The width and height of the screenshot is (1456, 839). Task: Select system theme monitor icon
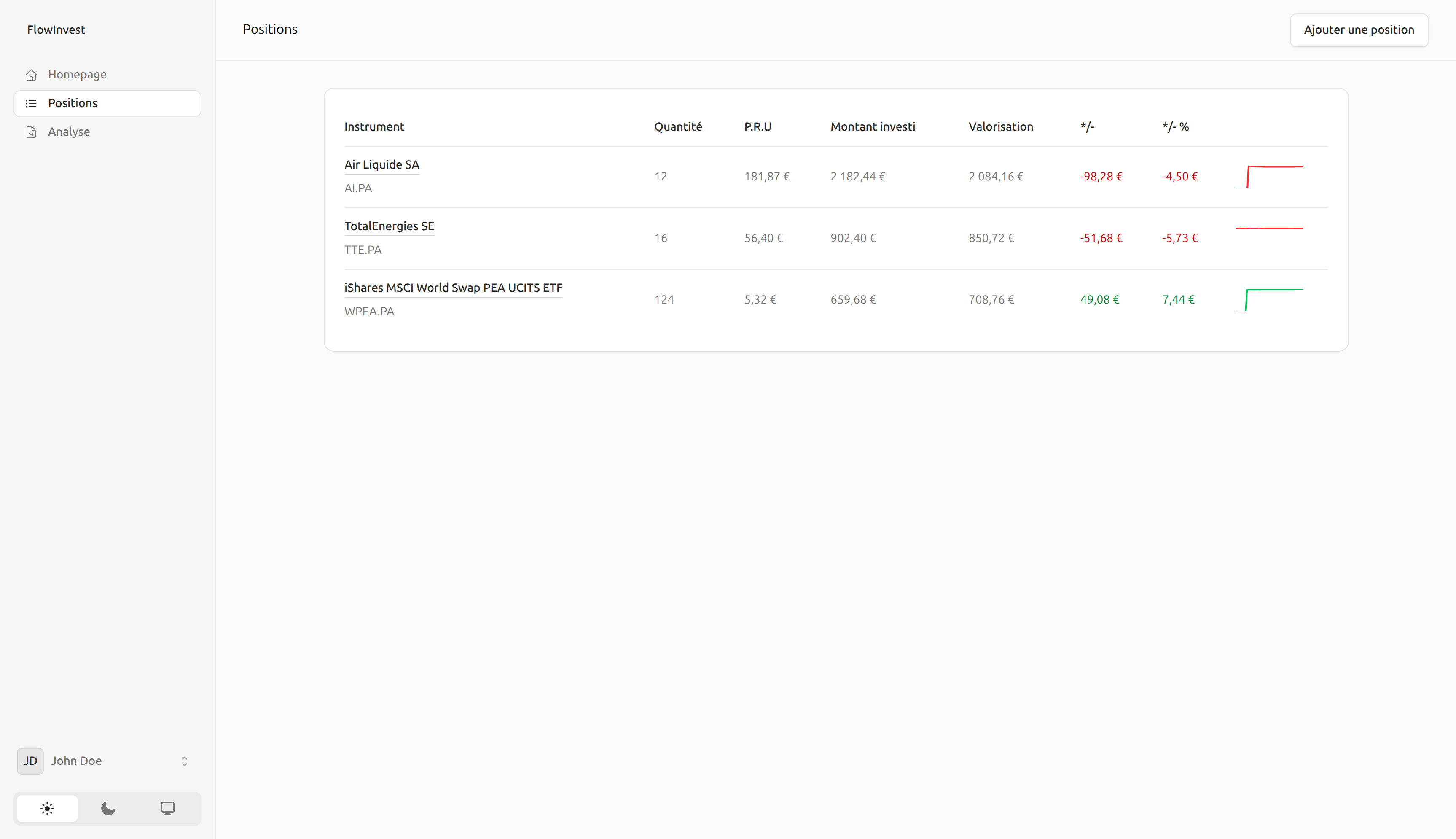(168, 809)
